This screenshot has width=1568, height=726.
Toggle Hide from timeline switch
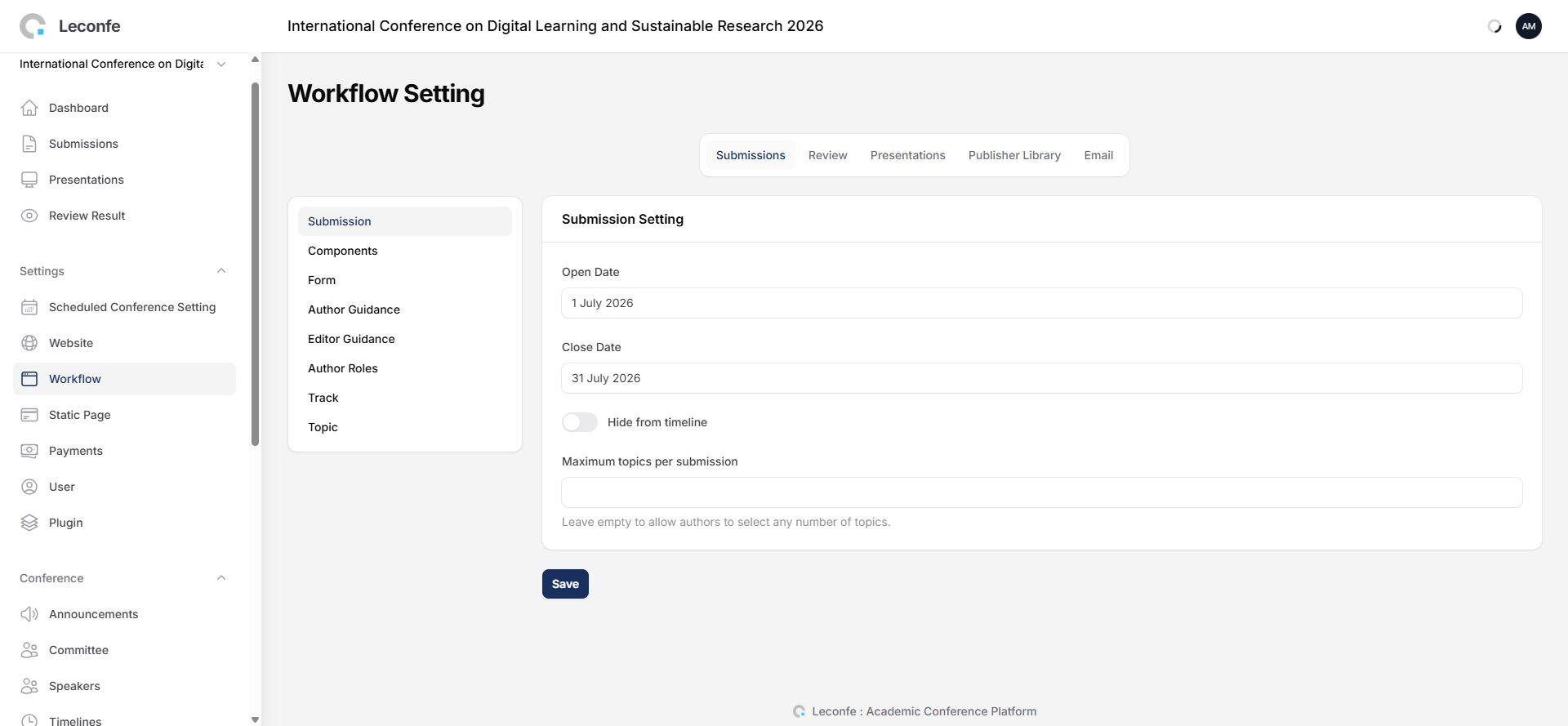tap(580, 422)
